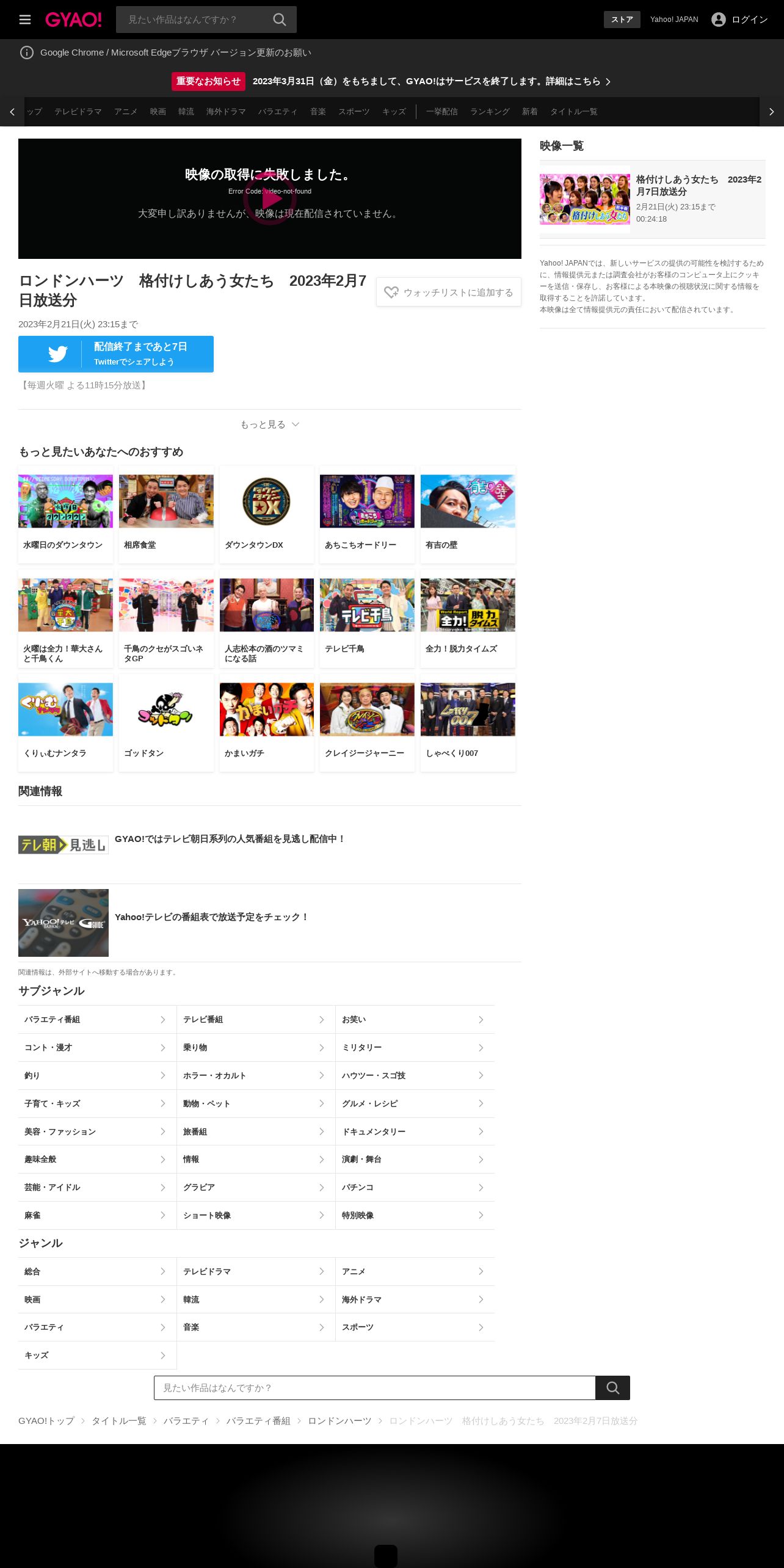
Task: Open the ストア button
Action: click(622, 20)
